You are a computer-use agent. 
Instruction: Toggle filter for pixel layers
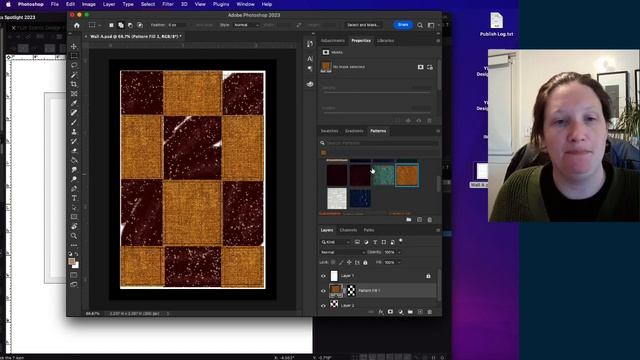[357, 242]
